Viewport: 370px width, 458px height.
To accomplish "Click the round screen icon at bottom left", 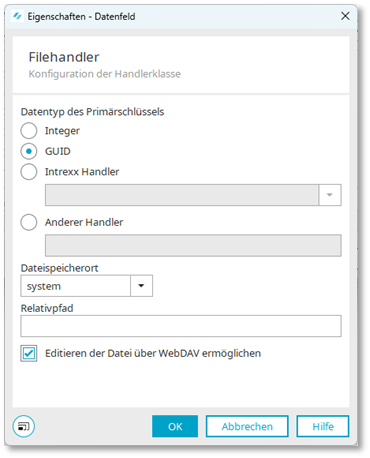I will coord(23,426).
